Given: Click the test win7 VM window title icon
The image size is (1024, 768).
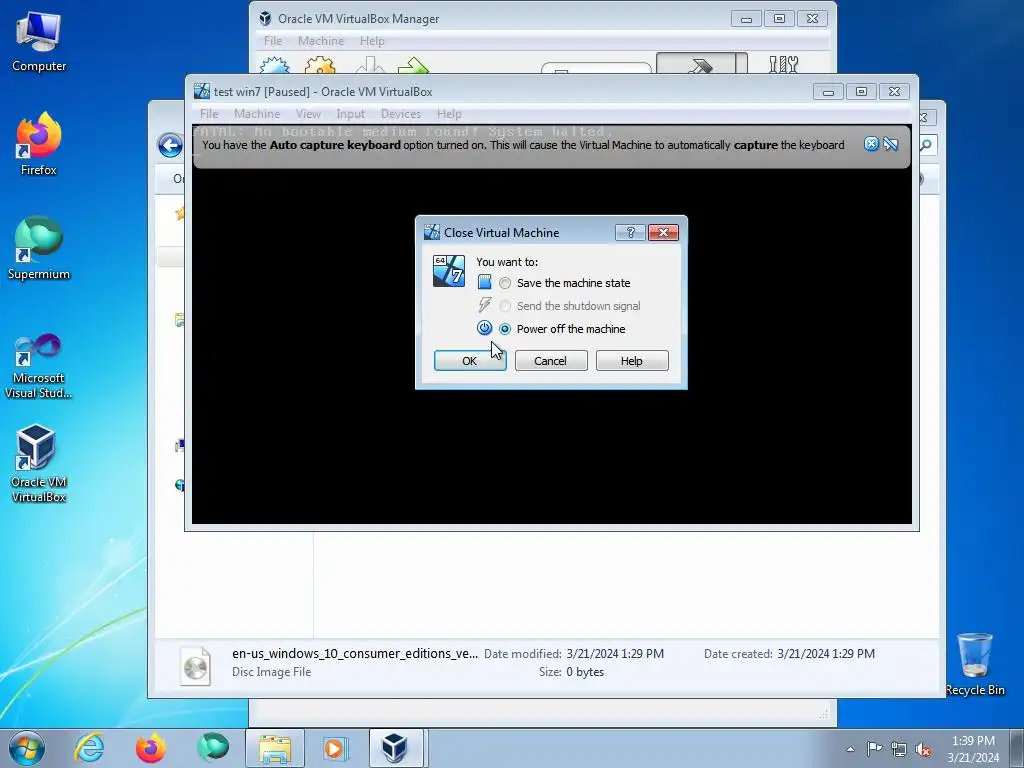Looking at the screenshot, I should point(202,91).
